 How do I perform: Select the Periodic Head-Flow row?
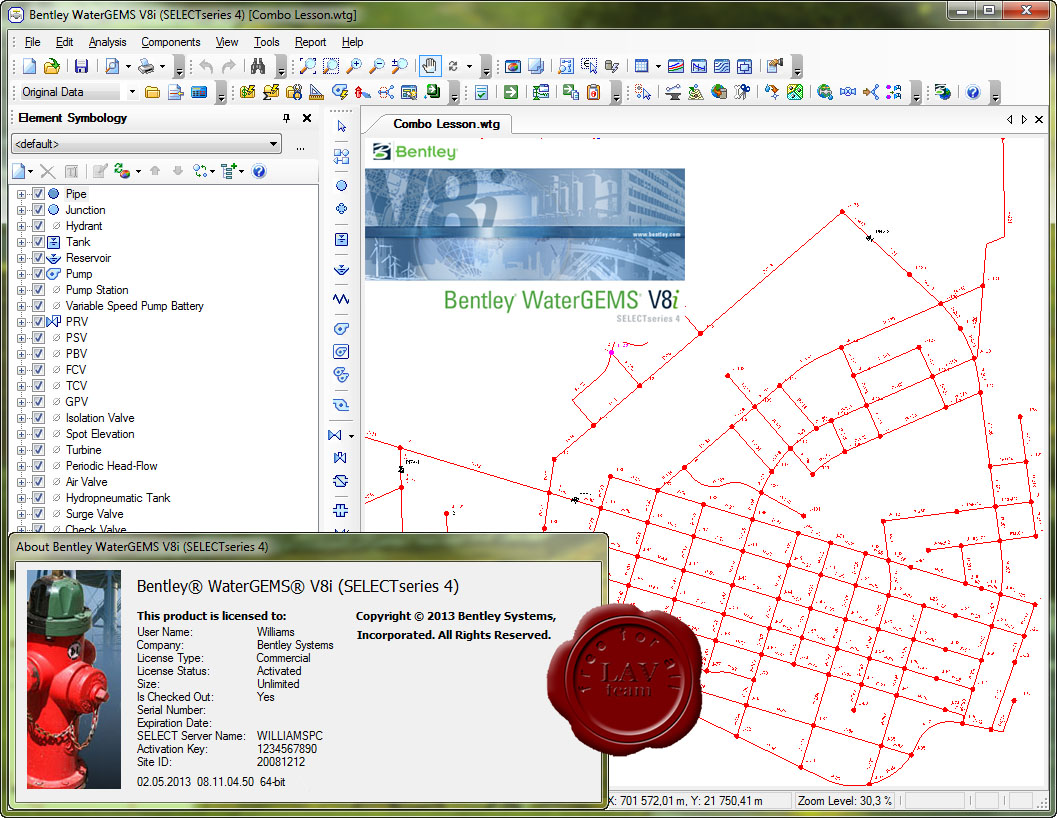[111, 466]
